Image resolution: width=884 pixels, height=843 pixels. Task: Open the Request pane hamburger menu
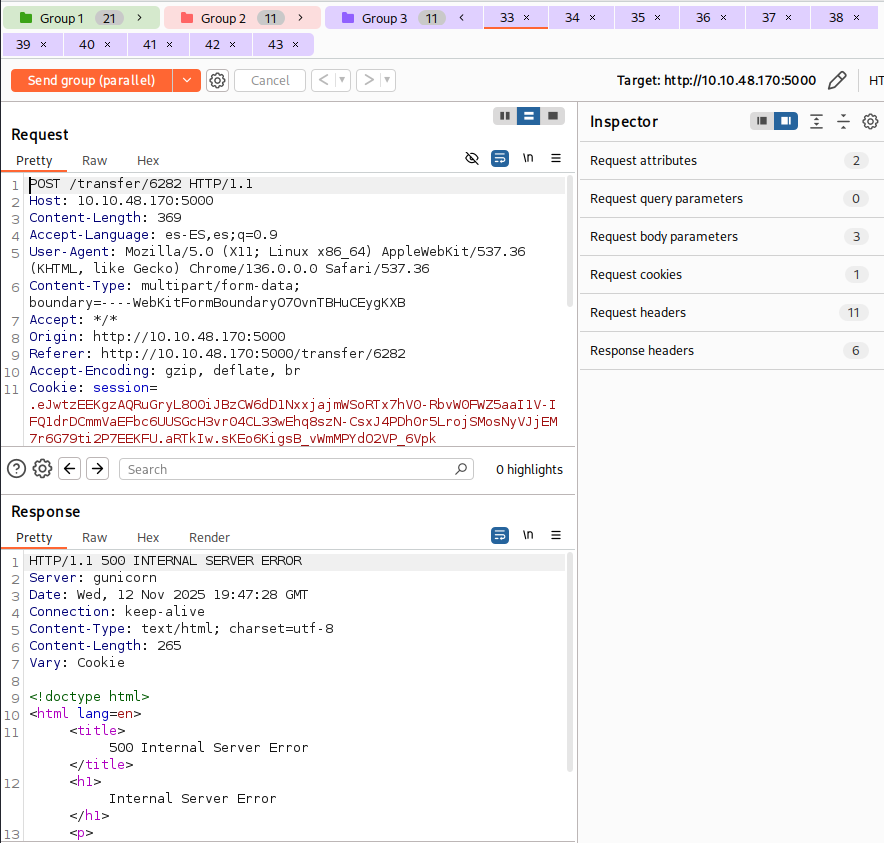click(556, 158)
